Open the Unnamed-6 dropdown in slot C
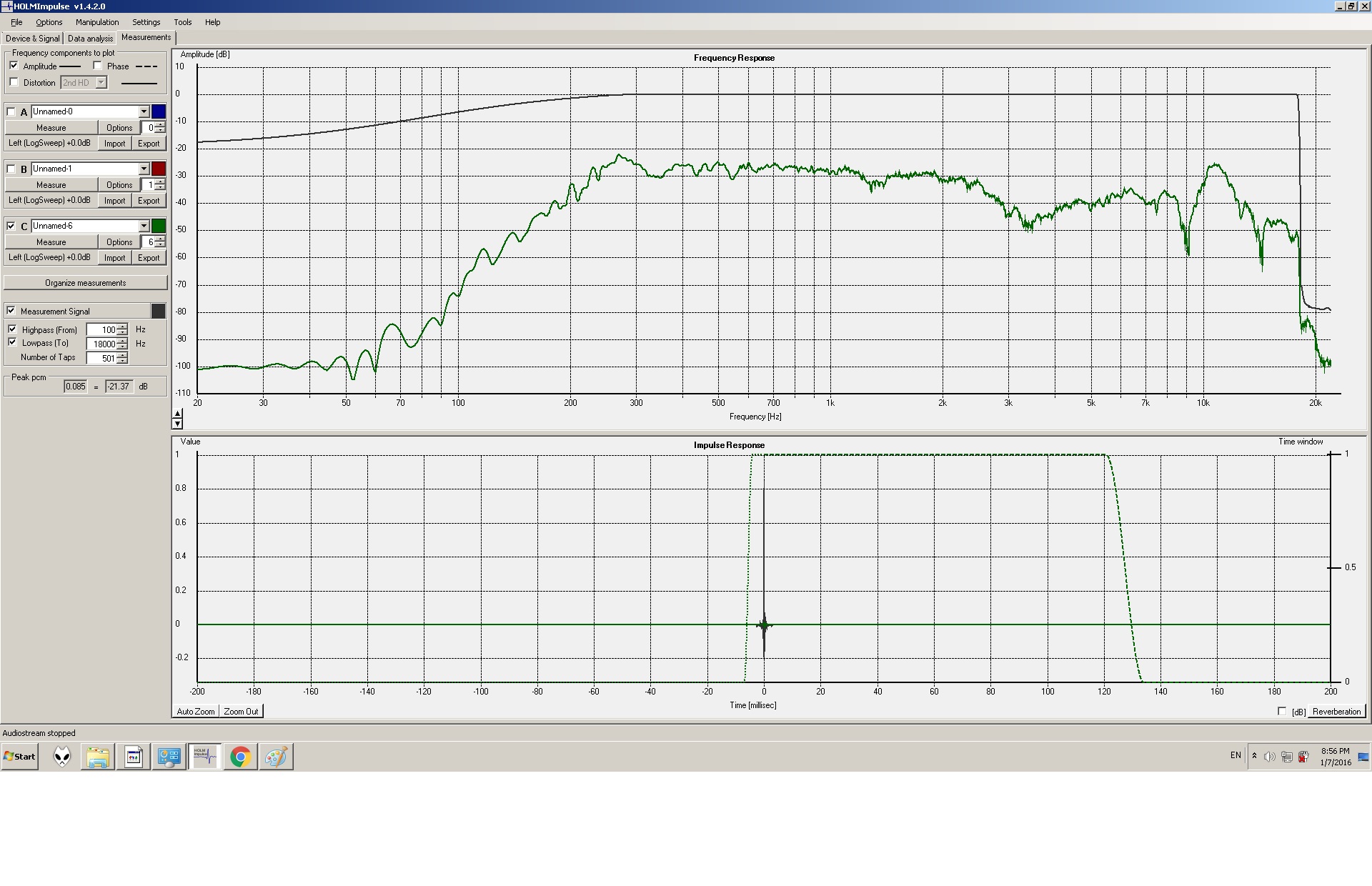Image resolution: width=1372 pixels, height=886 pixels. pyautogui.click(x=144, y=226)
